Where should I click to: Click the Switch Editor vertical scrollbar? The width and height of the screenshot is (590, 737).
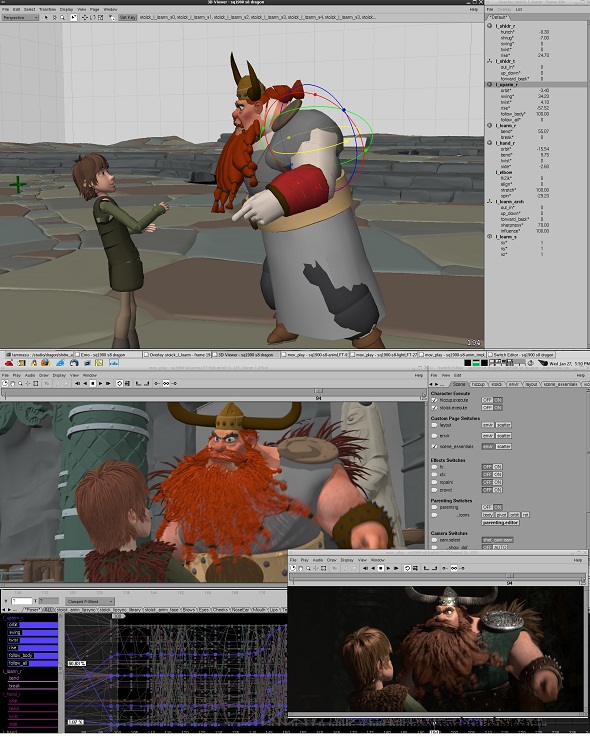point(587,468)
